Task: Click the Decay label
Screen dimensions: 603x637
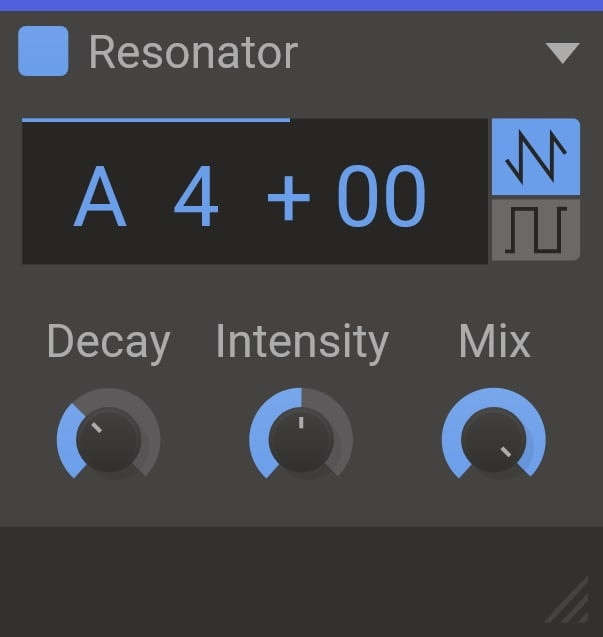Action: coord(108,342)
